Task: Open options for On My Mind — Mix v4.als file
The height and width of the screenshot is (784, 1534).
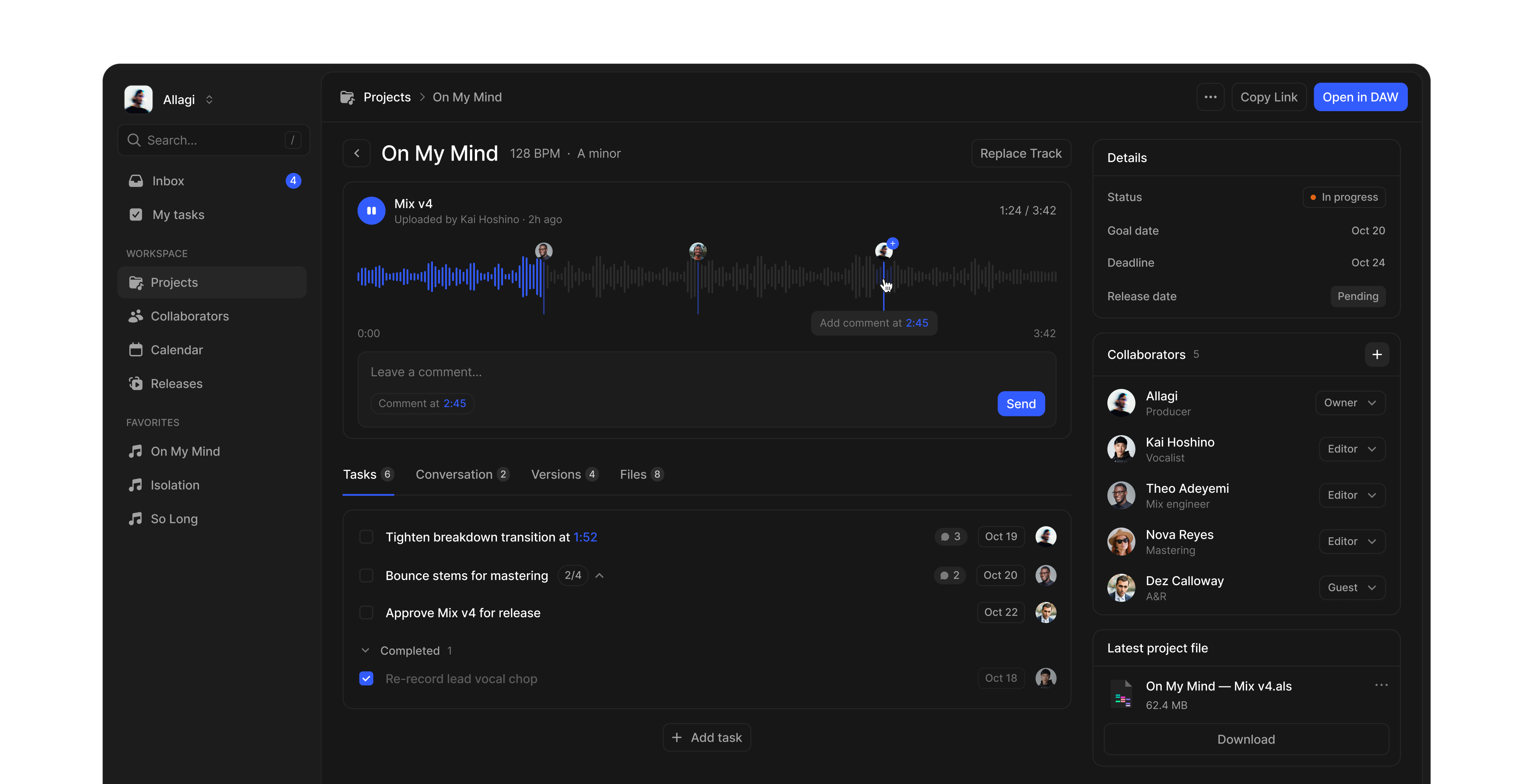Action: (x=1381, y=685)
